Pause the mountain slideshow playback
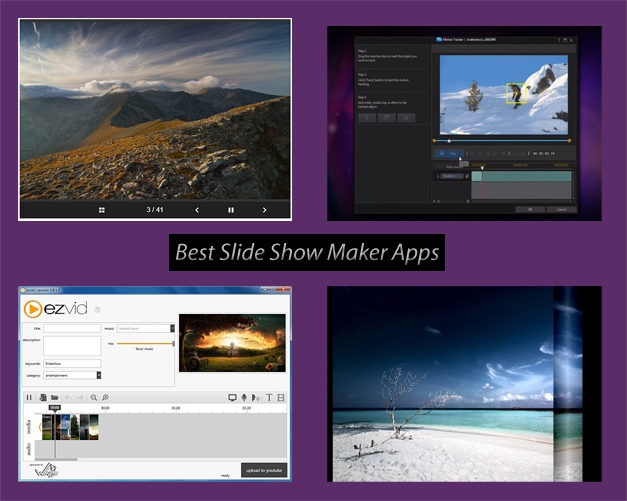 (231, 210)
